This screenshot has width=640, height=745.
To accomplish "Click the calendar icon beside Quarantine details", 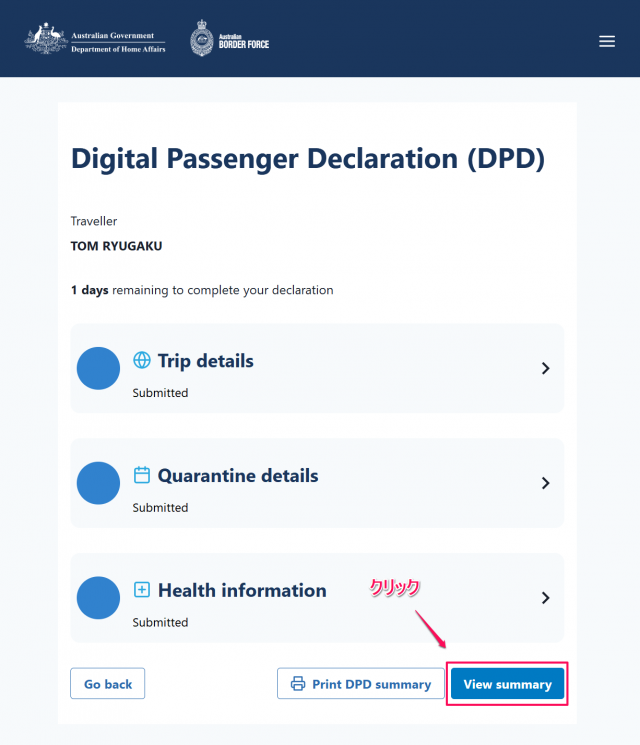I will [x=142, y=475].
